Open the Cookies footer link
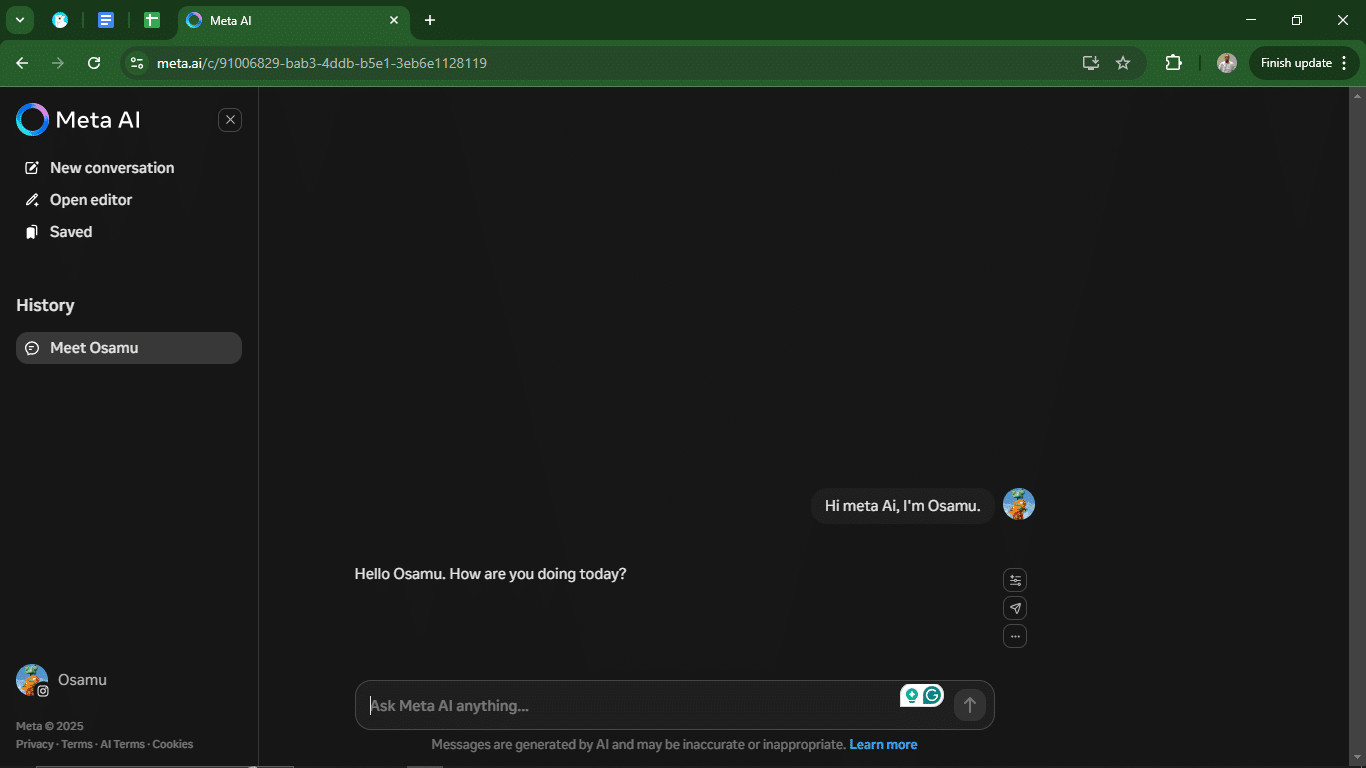The height and width of the screenshot is (768, 1366). [173, 744]
